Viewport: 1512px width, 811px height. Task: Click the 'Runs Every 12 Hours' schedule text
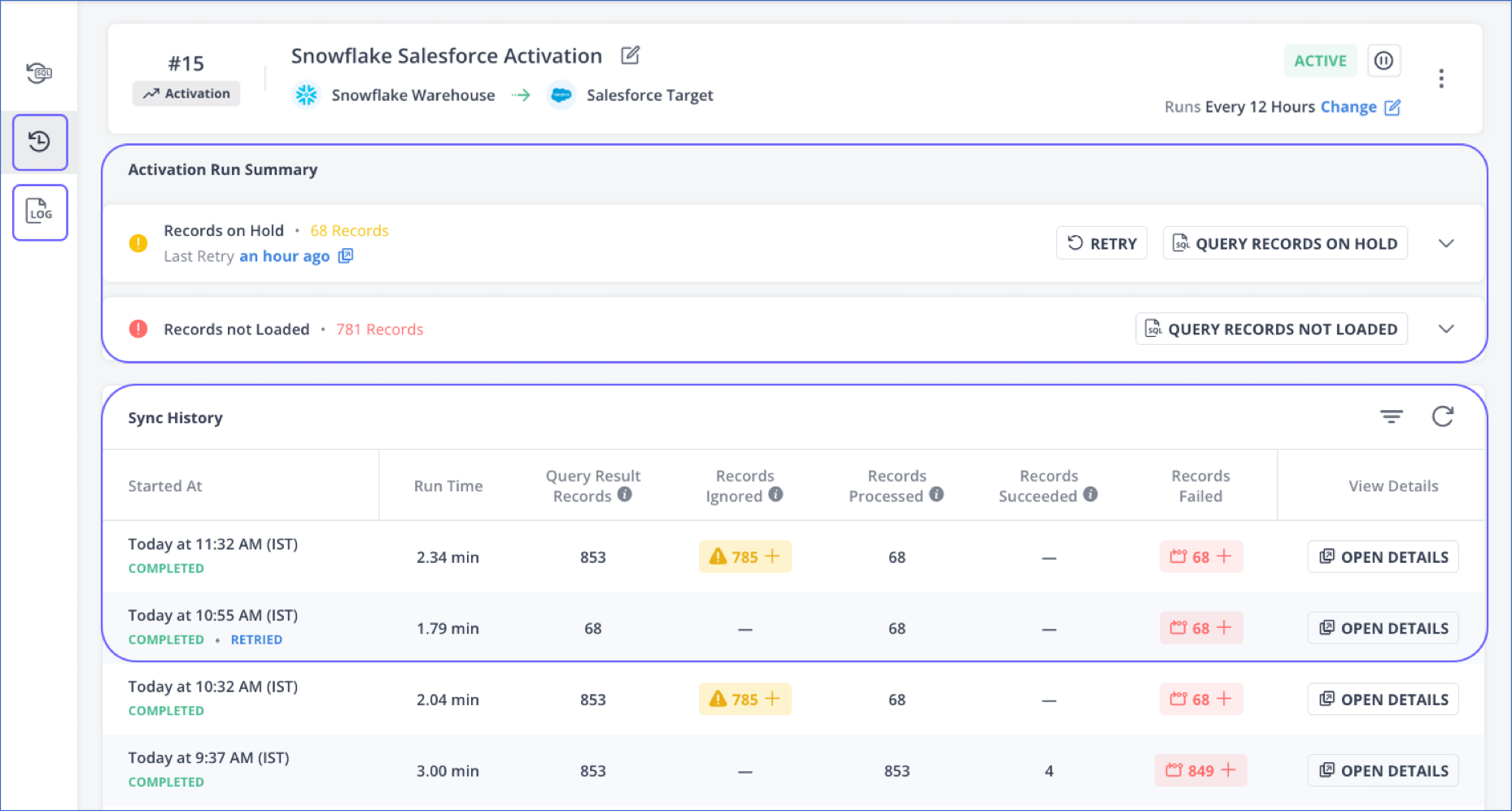(x=1239, y=107)
